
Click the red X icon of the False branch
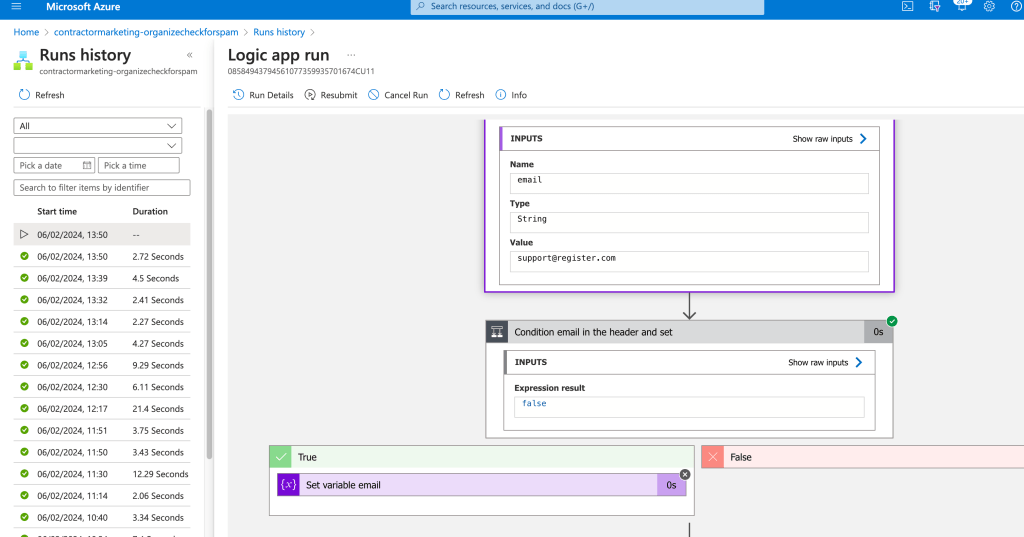tap(712, 457)
